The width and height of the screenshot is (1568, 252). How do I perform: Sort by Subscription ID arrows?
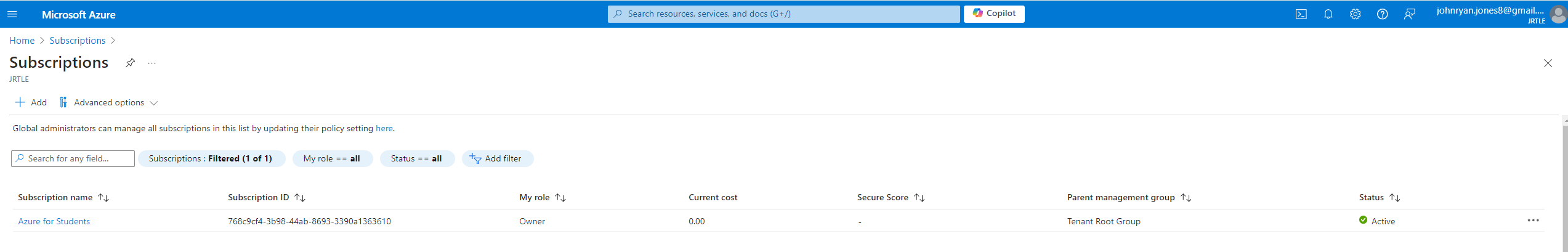click(x=300, y=198)
